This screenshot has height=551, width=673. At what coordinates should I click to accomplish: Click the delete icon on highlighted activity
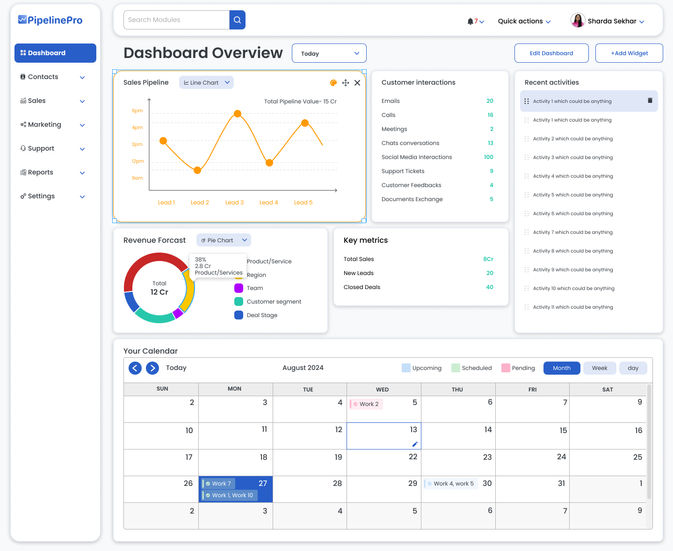(x=650, y=100)
